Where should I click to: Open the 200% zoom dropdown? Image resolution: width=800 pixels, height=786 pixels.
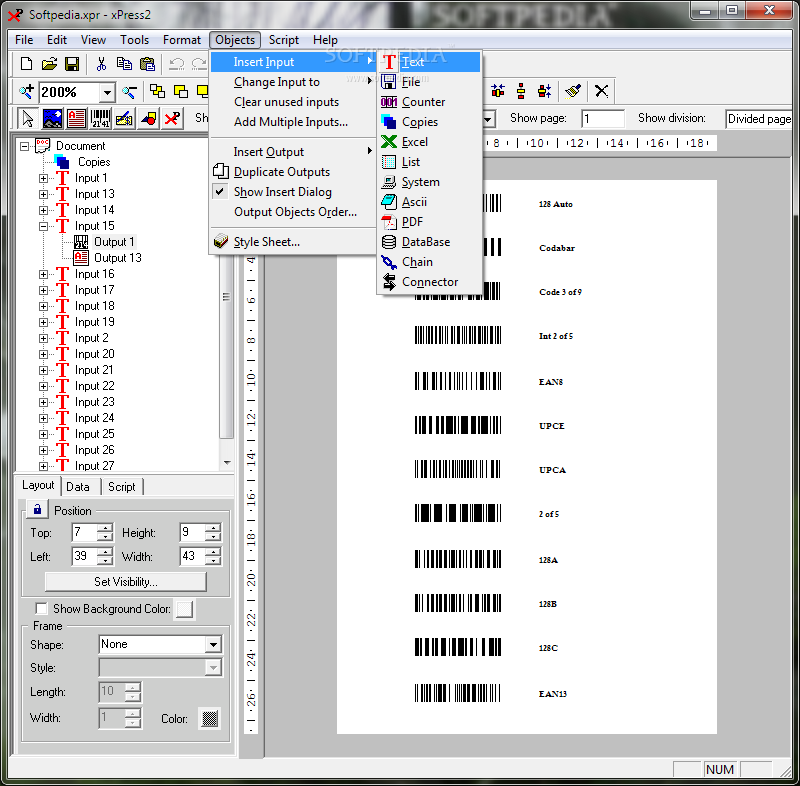(x=107, y=92)
